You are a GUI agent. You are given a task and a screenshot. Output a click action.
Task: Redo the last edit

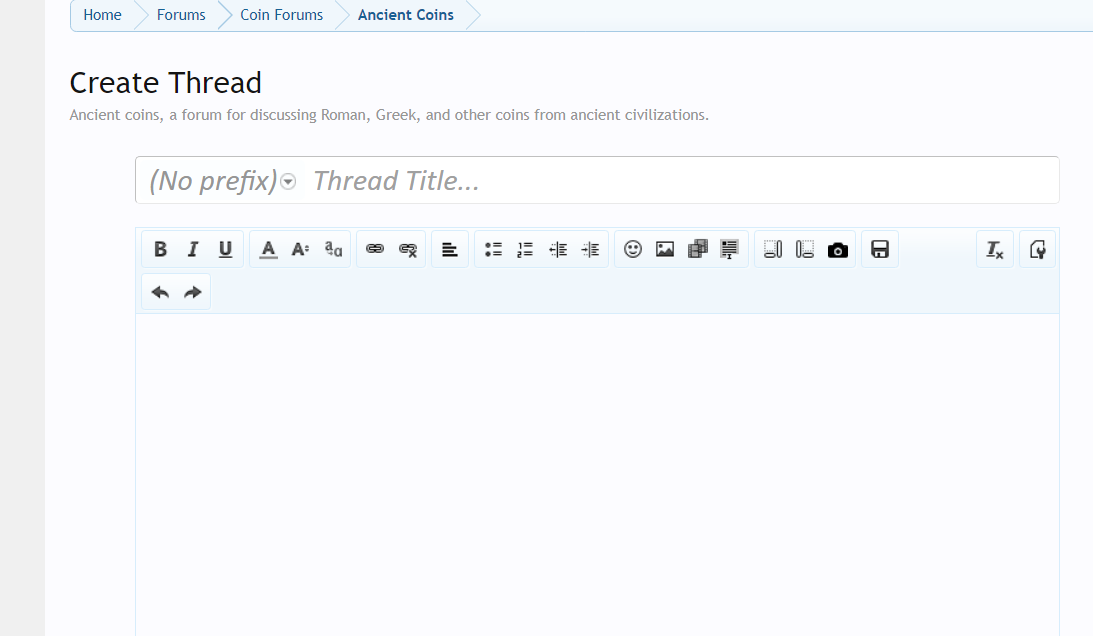[192, 292]
